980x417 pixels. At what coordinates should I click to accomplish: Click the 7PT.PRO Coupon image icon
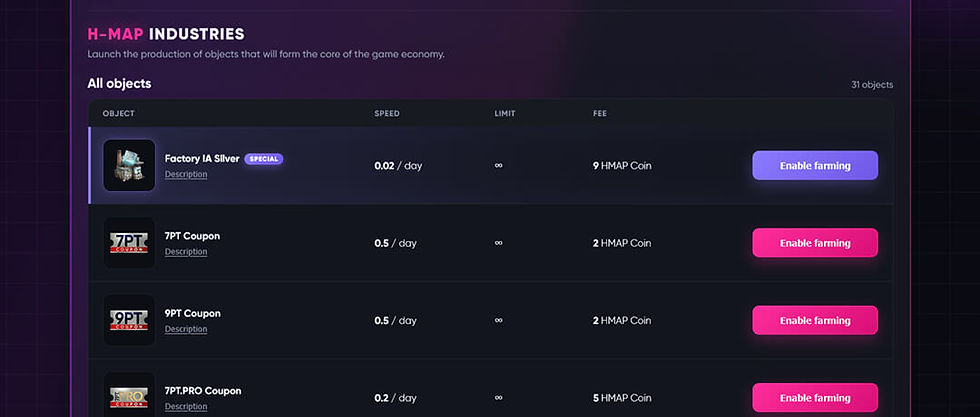(129, 397)
